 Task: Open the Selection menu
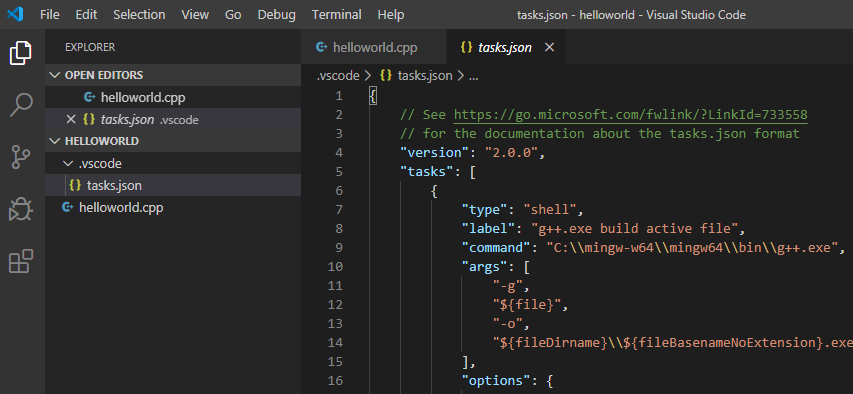tap(139, 15)
